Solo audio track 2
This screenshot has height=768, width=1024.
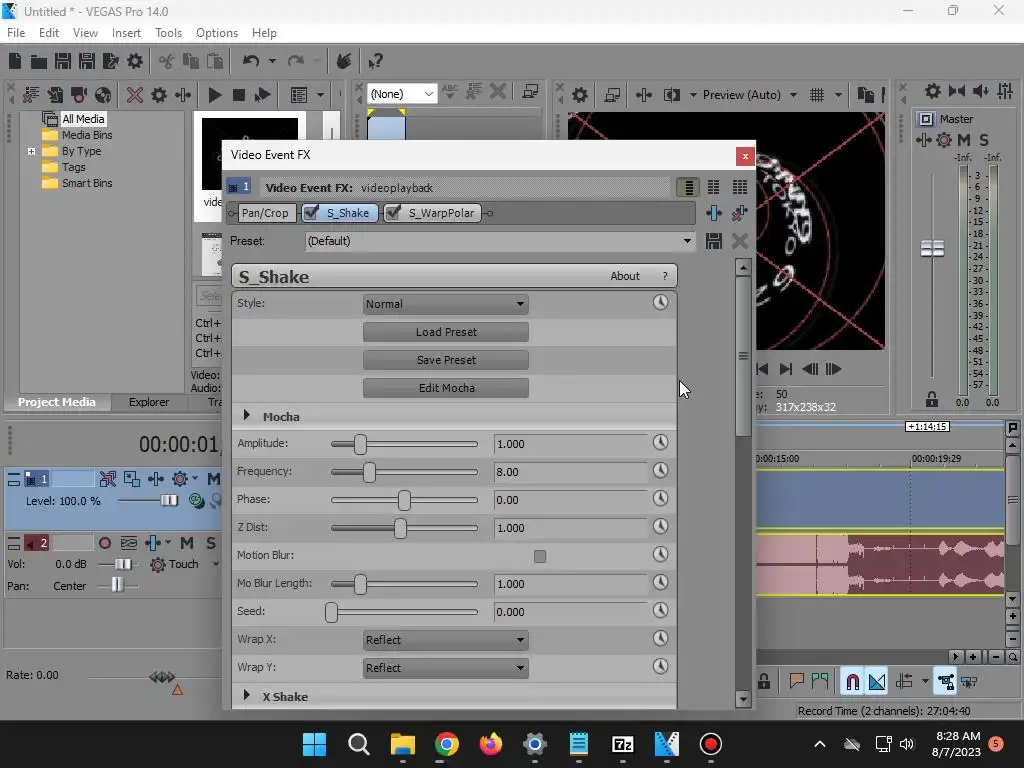click(x=210, y=543)
